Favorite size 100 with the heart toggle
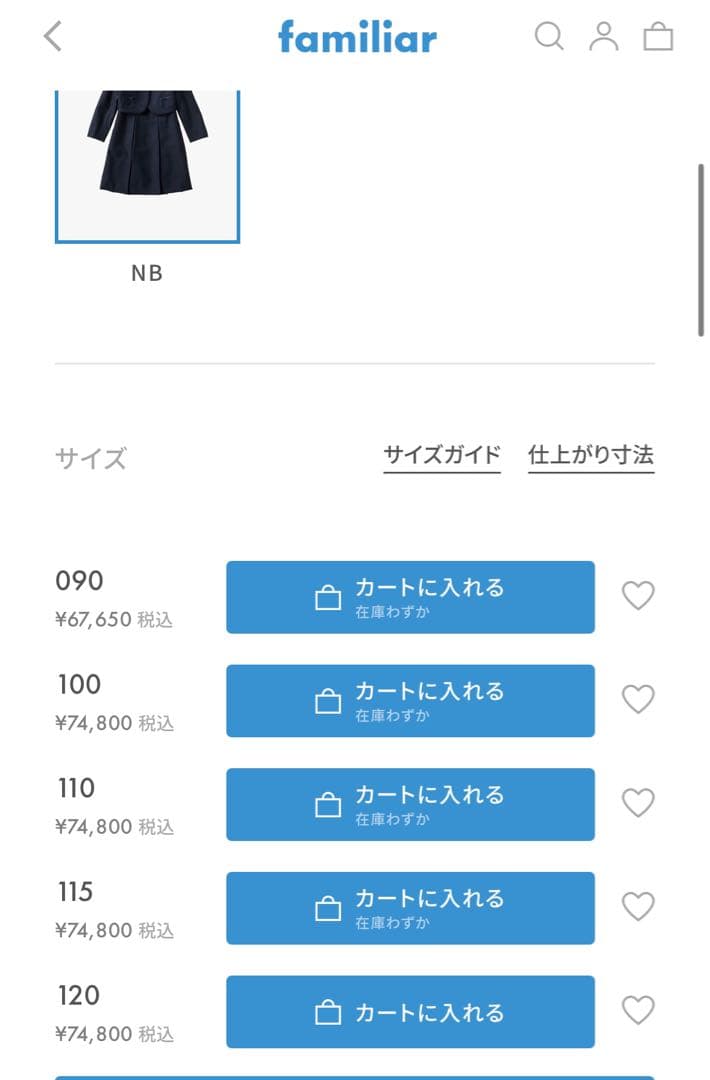This screenshot has height=1080, width=710. pos(638,700)
